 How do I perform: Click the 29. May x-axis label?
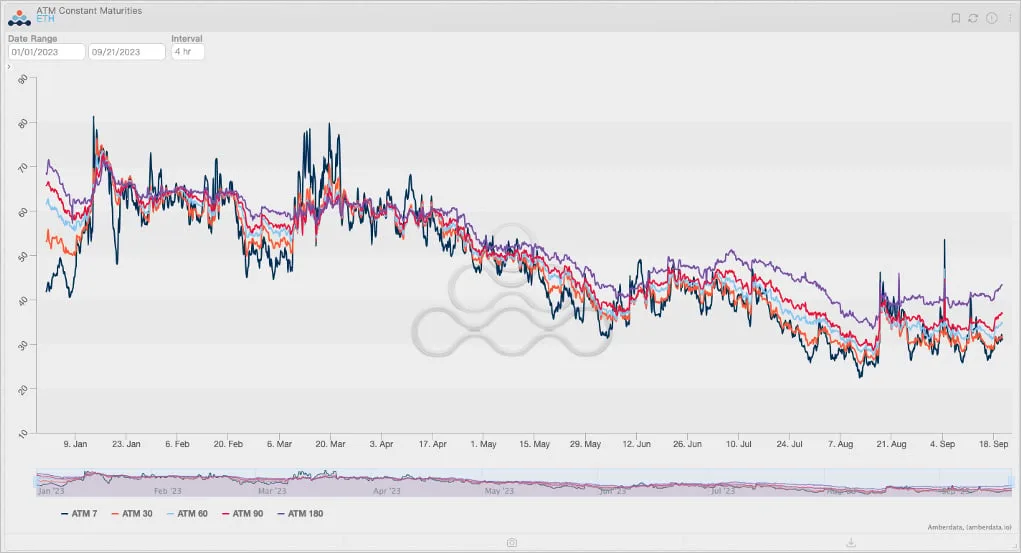coord(585,444)
